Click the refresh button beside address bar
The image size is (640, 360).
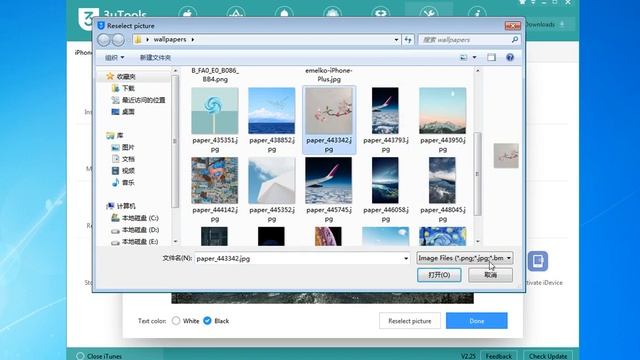click(408, 40)
